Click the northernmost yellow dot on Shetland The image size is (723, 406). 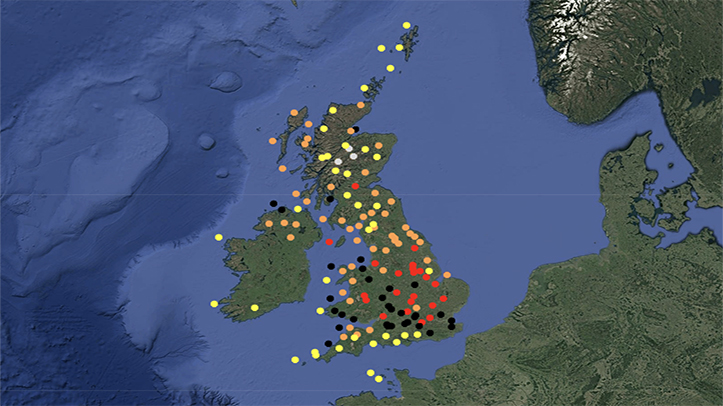point(406,25)
